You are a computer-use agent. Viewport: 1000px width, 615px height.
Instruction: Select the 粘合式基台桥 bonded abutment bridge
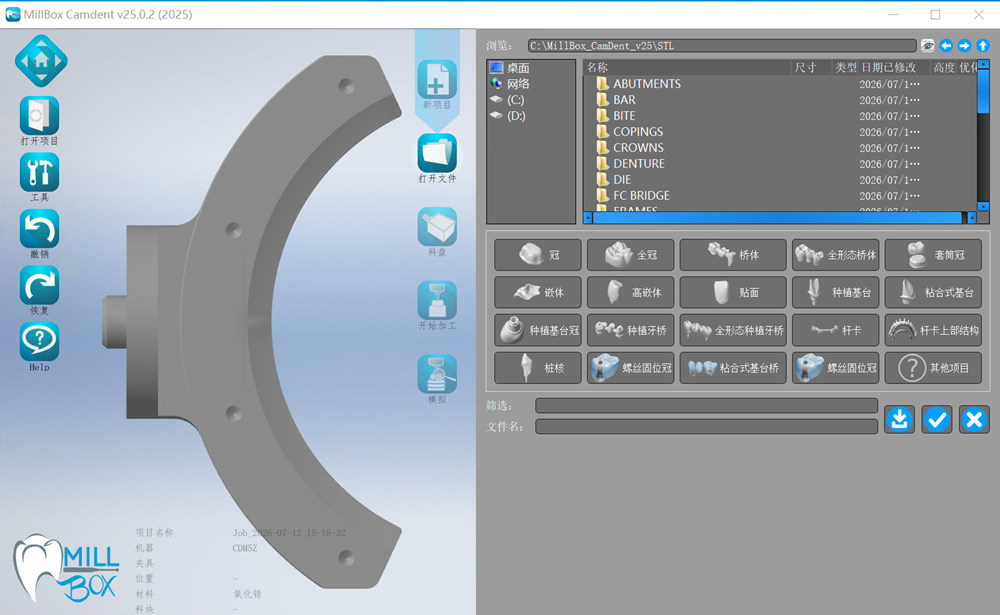[733, 367]
